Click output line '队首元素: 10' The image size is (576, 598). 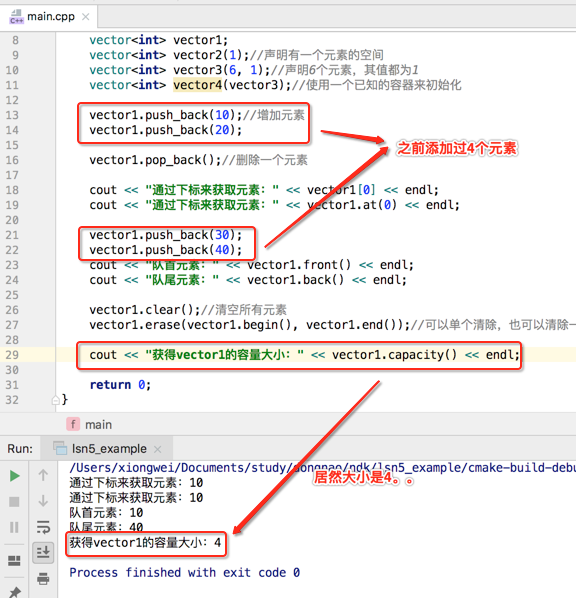click(x=106, y=513)
